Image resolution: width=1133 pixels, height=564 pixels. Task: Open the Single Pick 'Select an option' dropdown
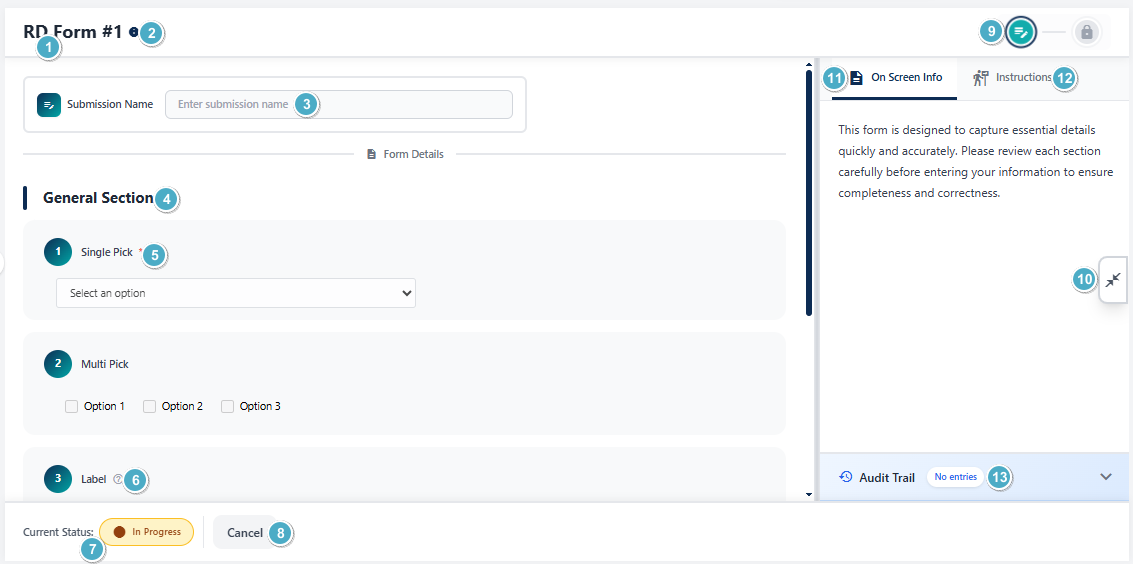point(236,293)
